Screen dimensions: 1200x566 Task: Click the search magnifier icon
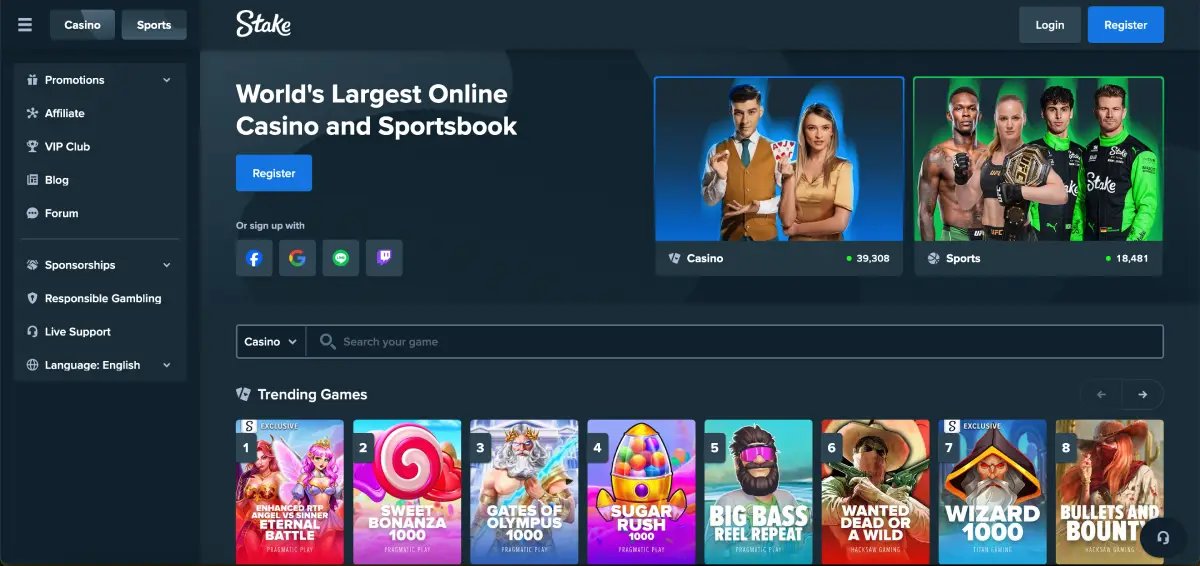point(327,341)
